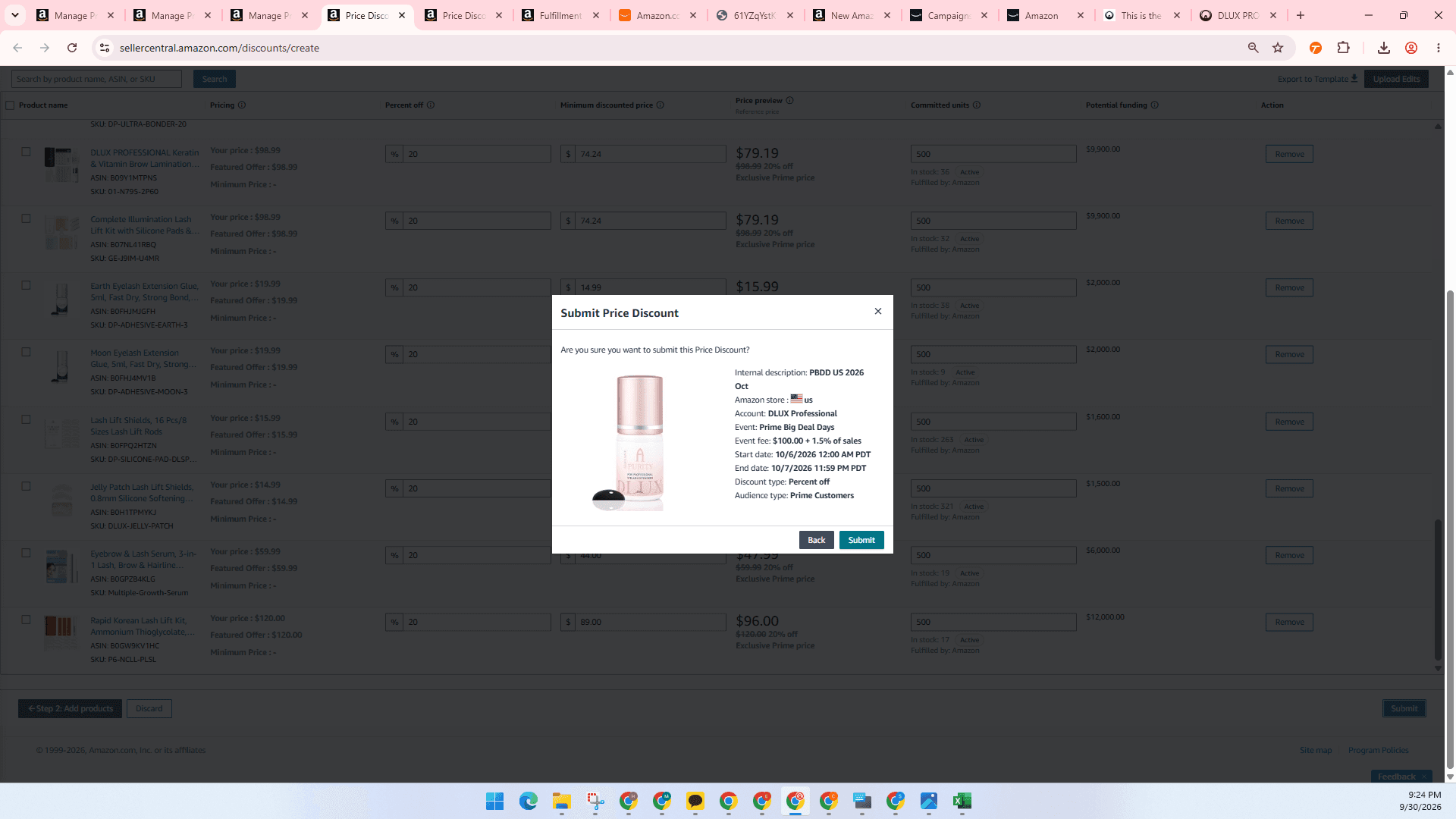
Task: Switch to the Fulfillment browser tab
Action: 560,15
